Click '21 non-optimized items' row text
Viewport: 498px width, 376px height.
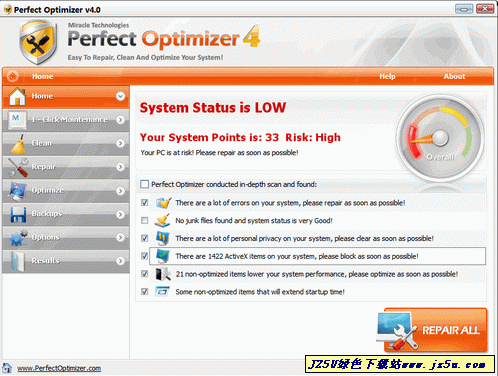click(317, 274)
